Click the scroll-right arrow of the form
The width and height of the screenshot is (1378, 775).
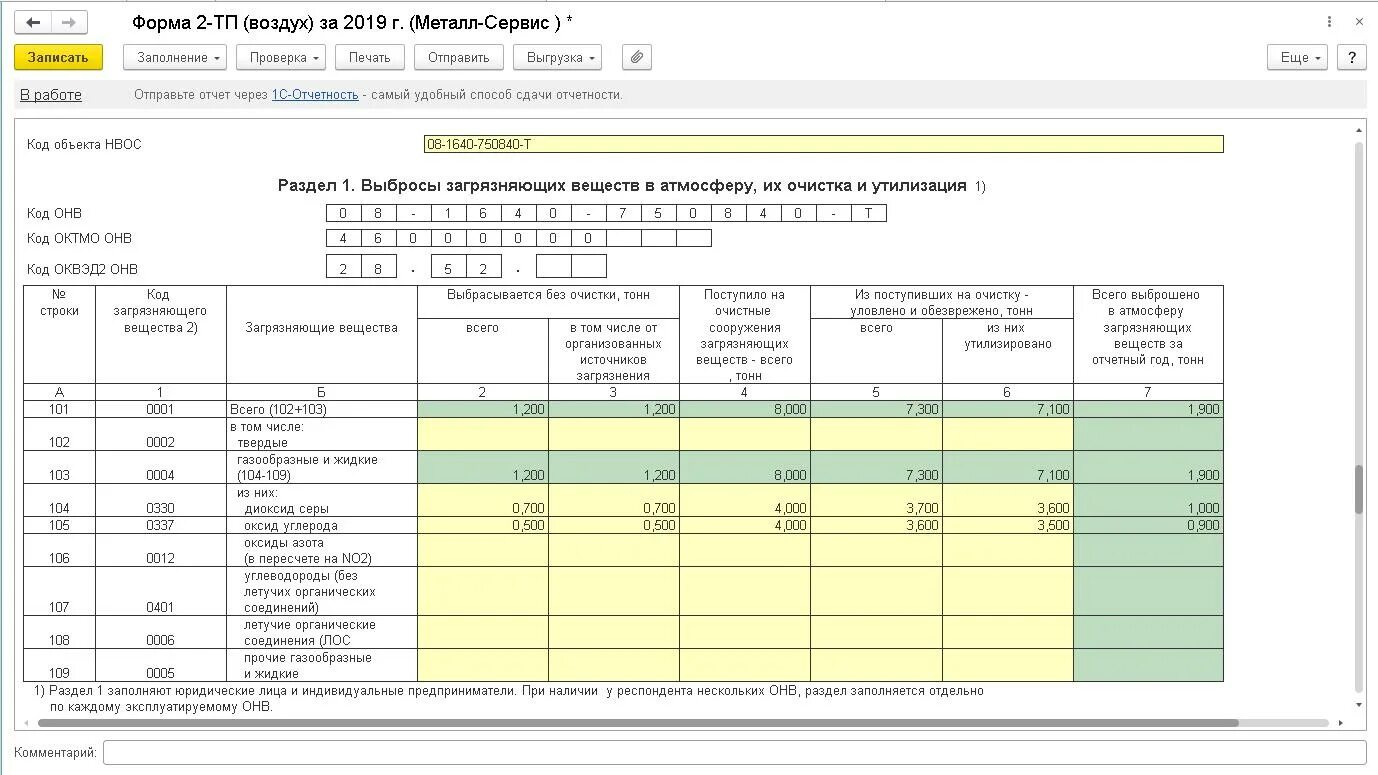click(1343, 722)
